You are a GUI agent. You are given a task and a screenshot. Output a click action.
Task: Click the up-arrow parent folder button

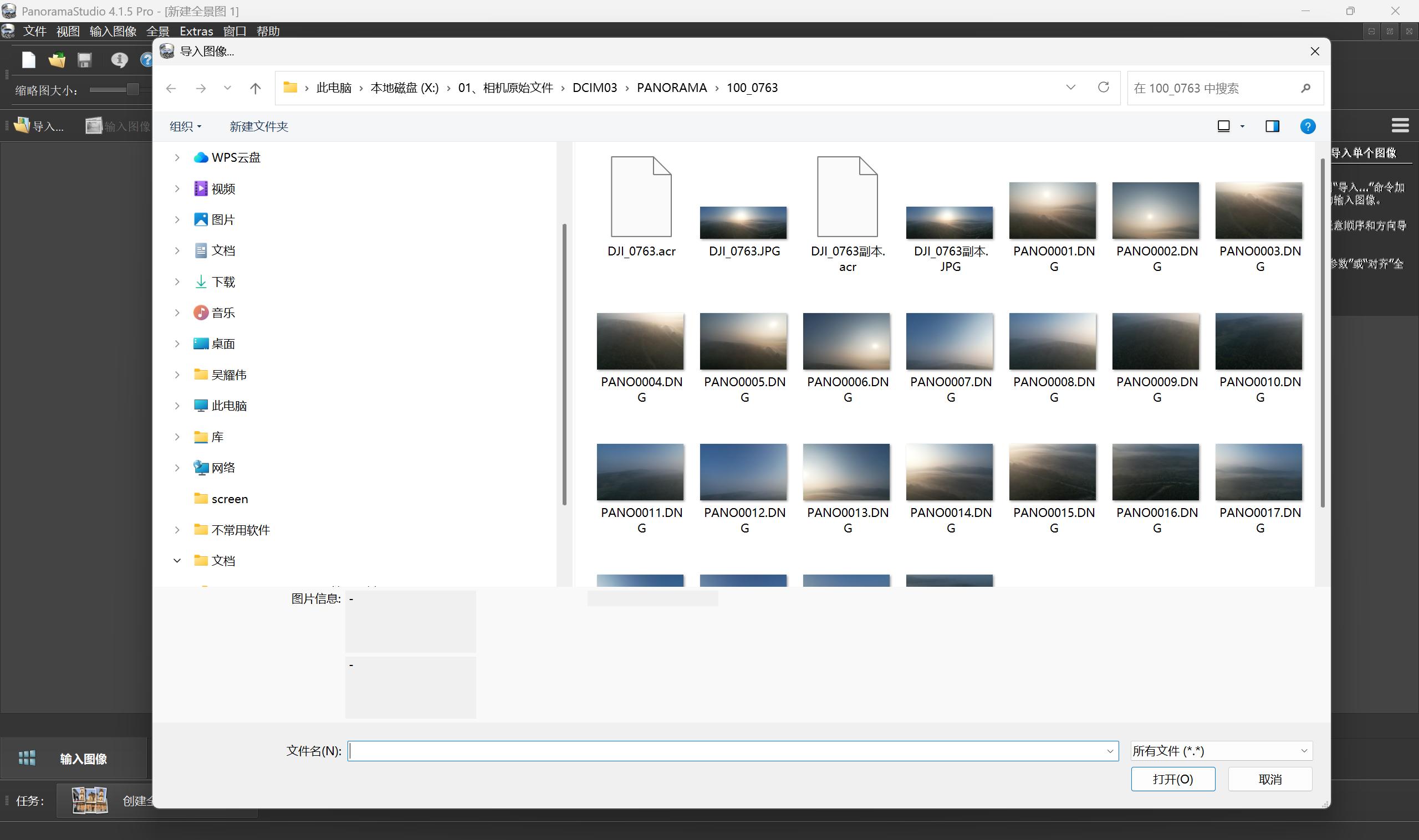[x=256, y=88]
